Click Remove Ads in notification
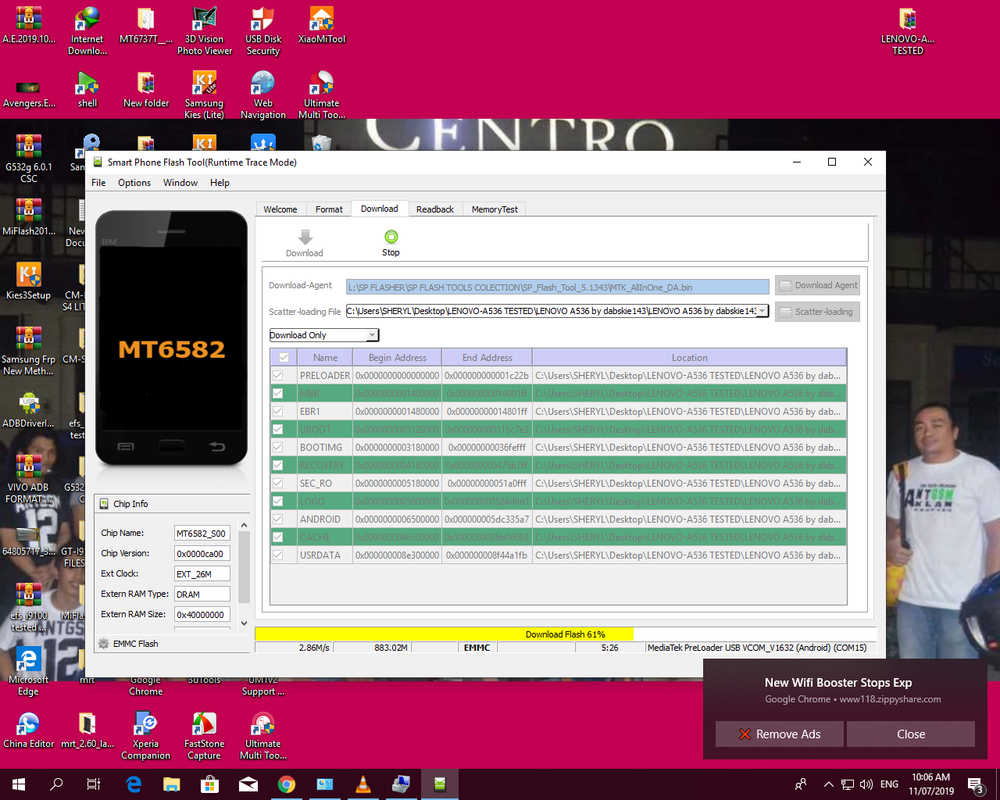The width and height of the screenshot is (1000, 800). click(x=779, y=734)
